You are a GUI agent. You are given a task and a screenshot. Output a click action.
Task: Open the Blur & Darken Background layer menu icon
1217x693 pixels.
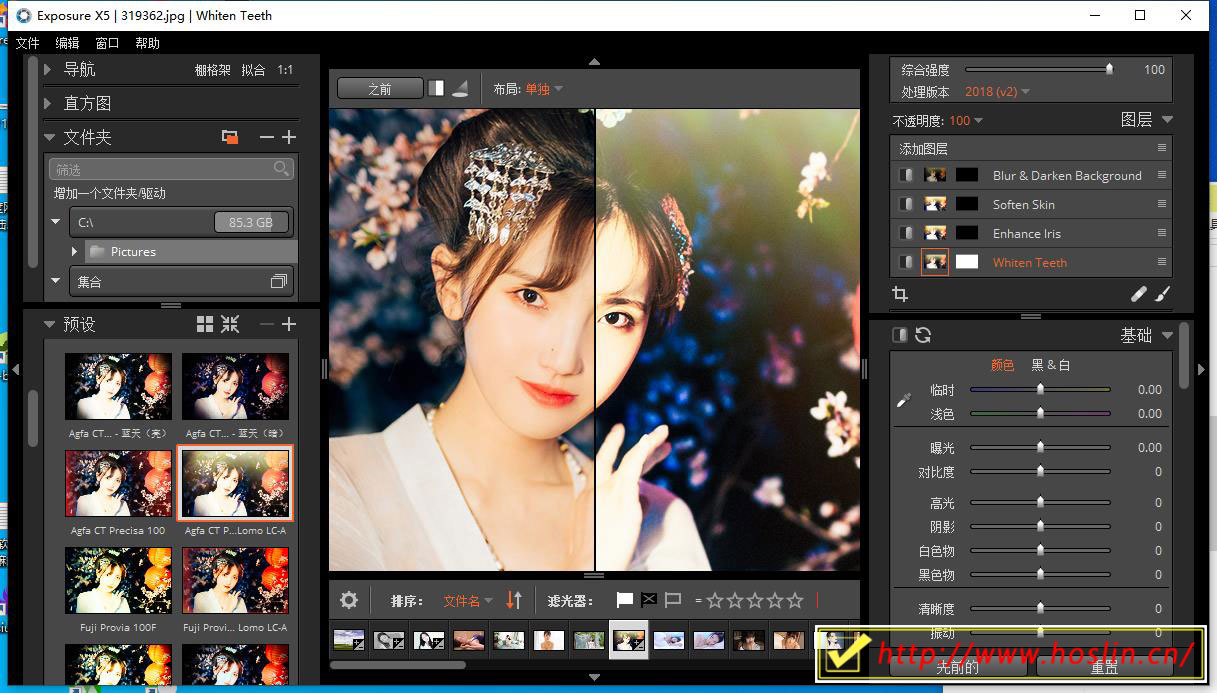(1162, 175)
